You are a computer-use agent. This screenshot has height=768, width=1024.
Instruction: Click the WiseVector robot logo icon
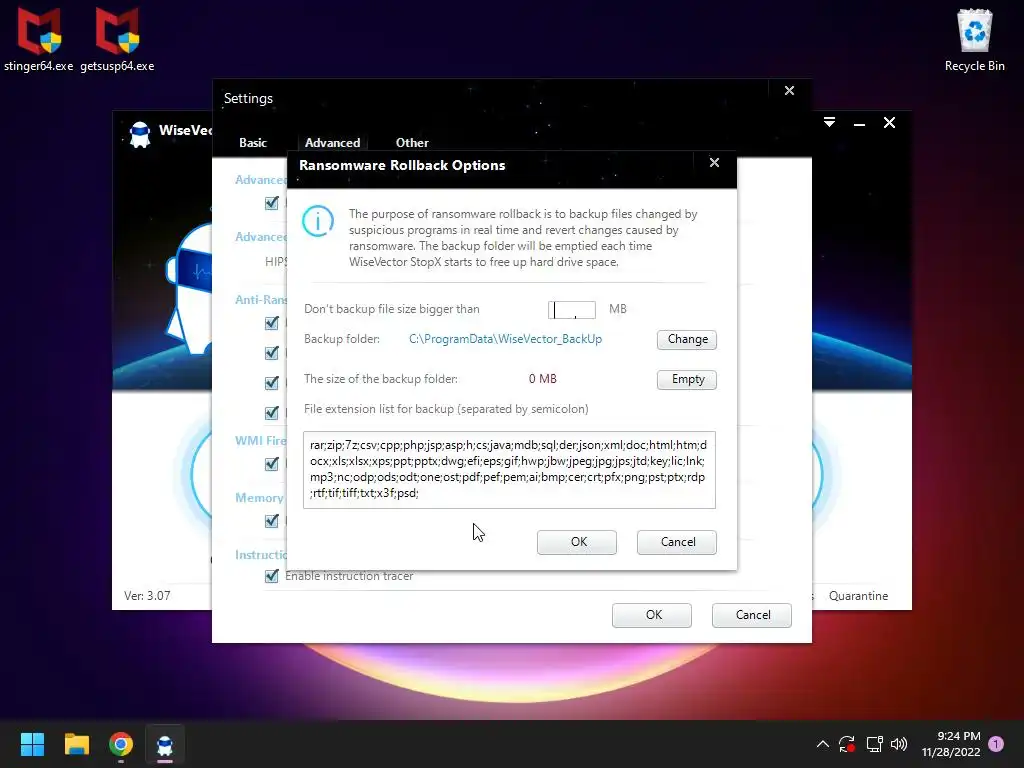tap(140, 134)
